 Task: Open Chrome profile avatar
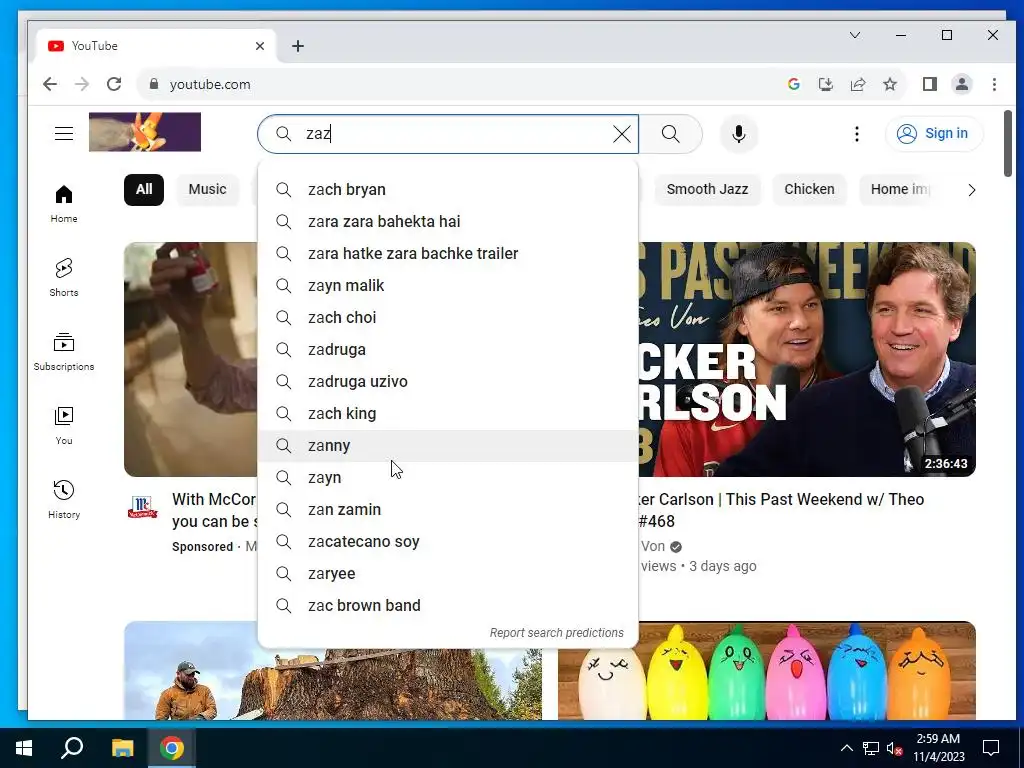(962, 84)
